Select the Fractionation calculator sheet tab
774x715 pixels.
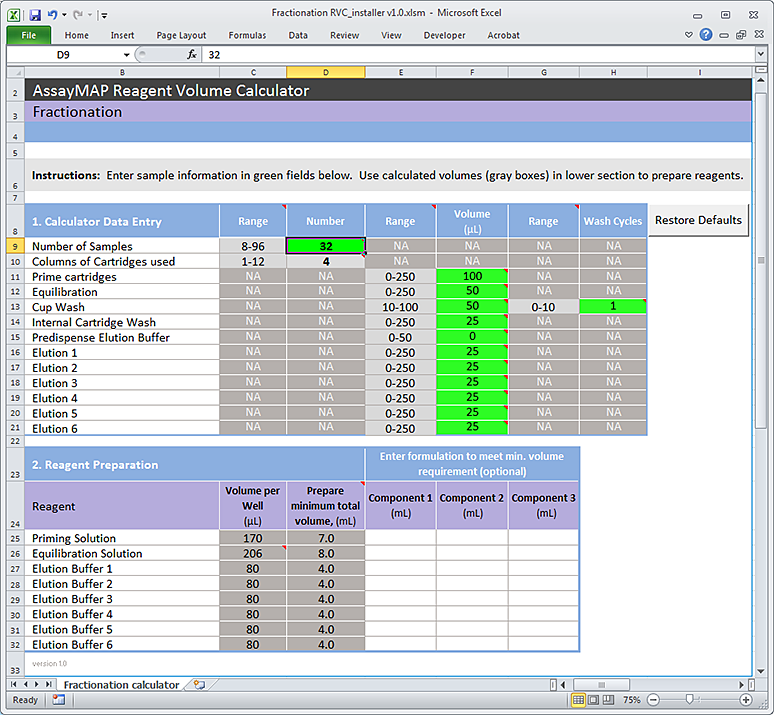click(x=121, y=685)
